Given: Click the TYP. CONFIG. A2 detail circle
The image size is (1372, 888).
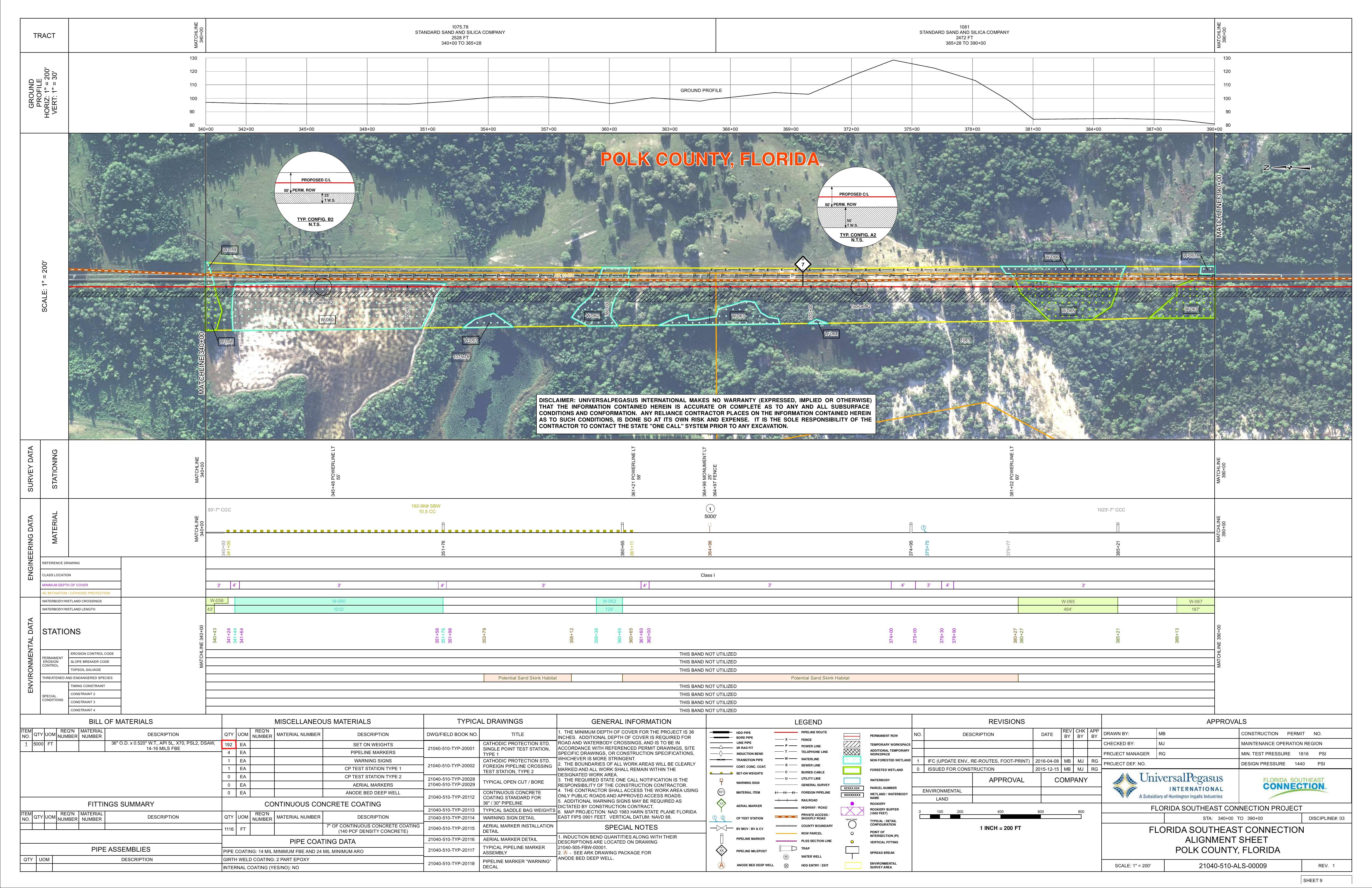Looking at the screenshot, I should 857,208.
